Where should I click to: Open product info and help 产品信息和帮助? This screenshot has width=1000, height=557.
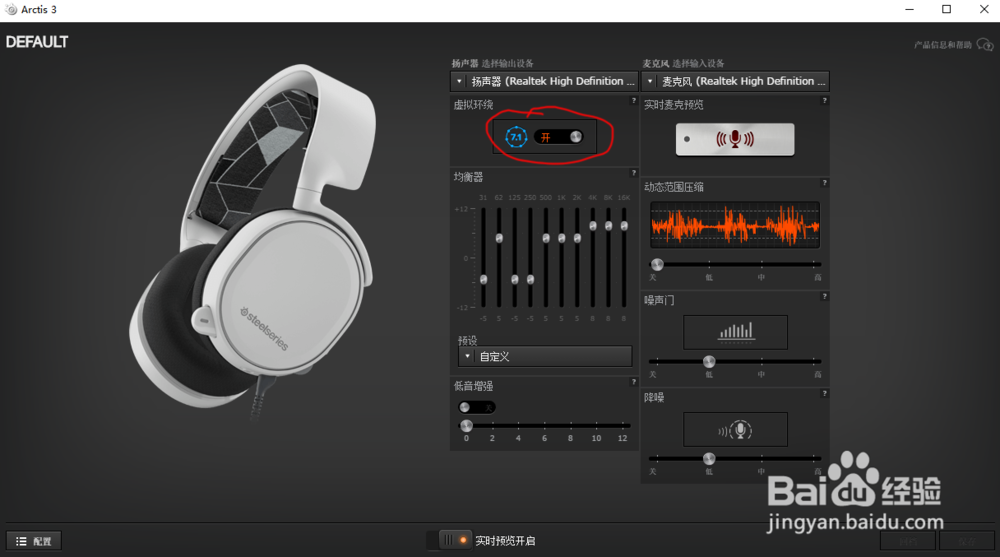click(x=943, y=45)
